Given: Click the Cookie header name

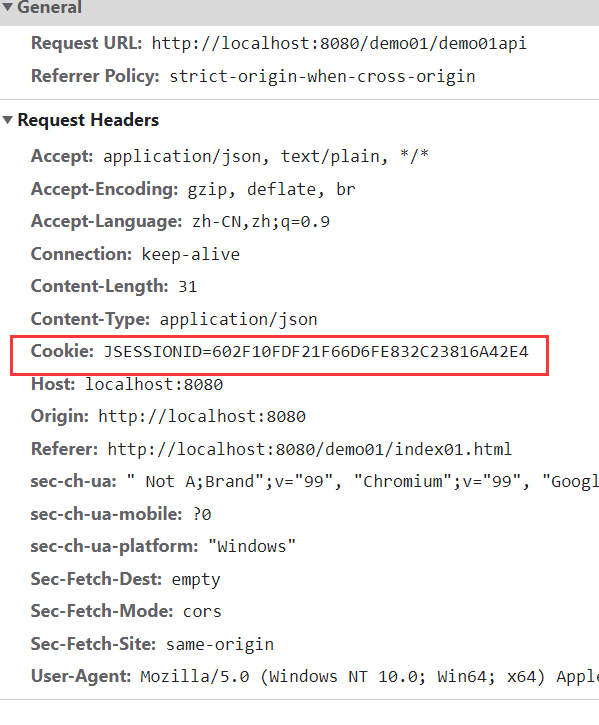Looking at the screenshot, I should coord(62,351).
